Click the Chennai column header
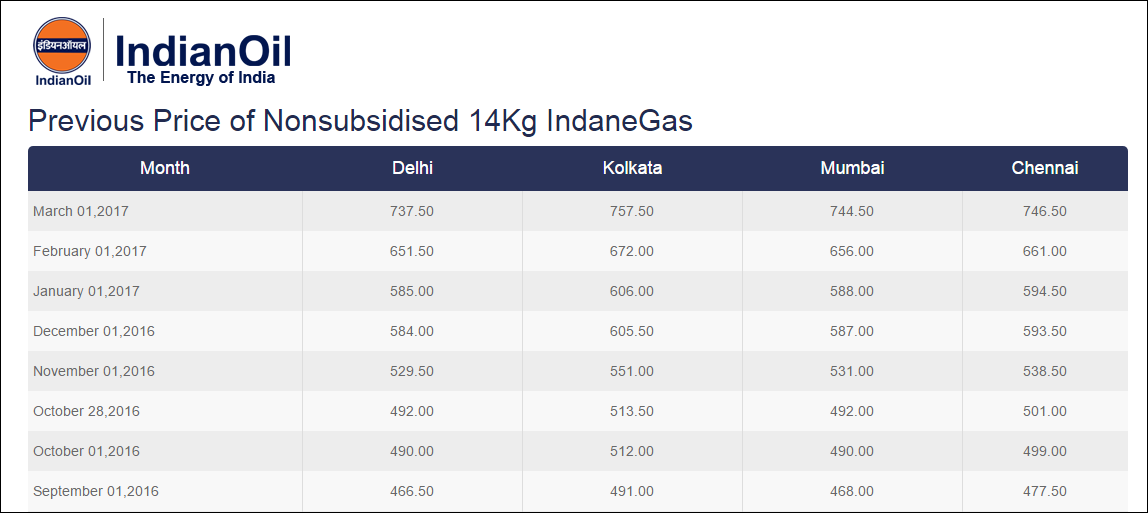Screen dimensions: 1148x513 coord(1045,168)
